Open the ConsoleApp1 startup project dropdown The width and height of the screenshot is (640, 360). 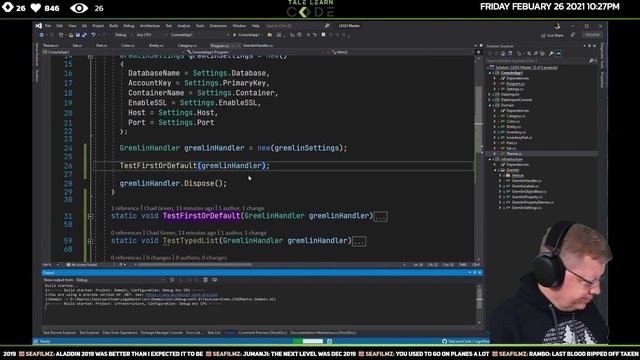(199, 35)
